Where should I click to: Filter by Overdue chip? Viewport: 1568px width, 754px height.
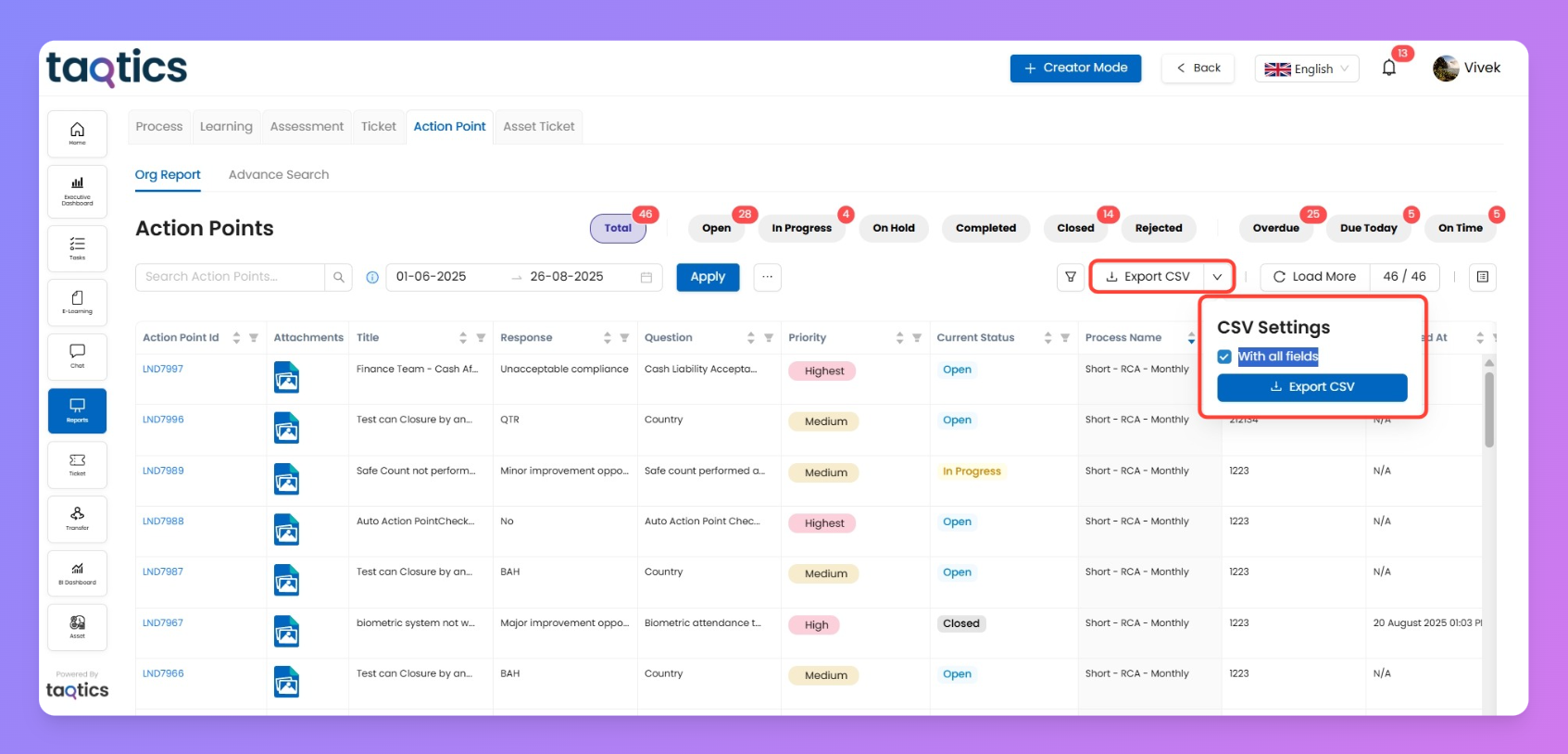[x=1276, y=228]
